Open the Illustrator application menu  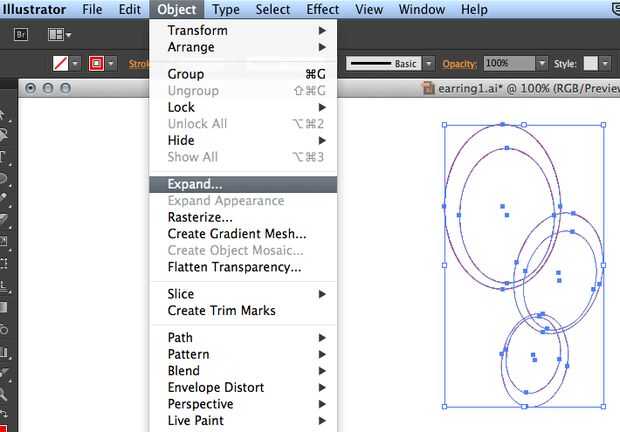(34, 9)
